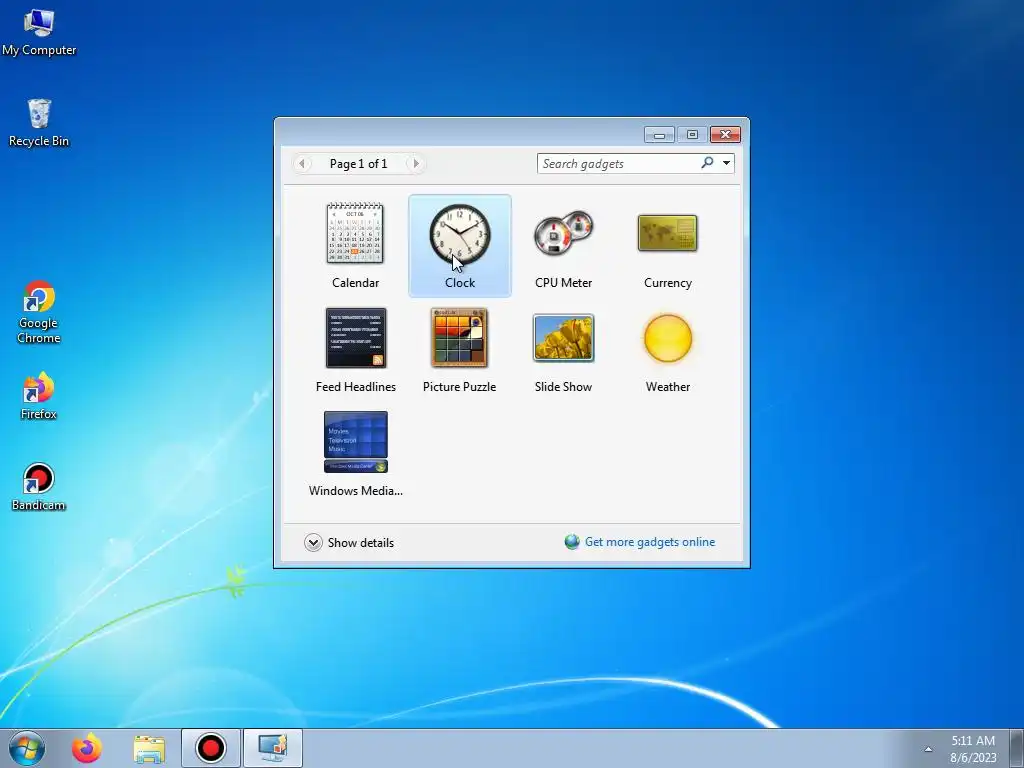
Task: Open Recycle Bin on desktop
Action: pos(39,123)
